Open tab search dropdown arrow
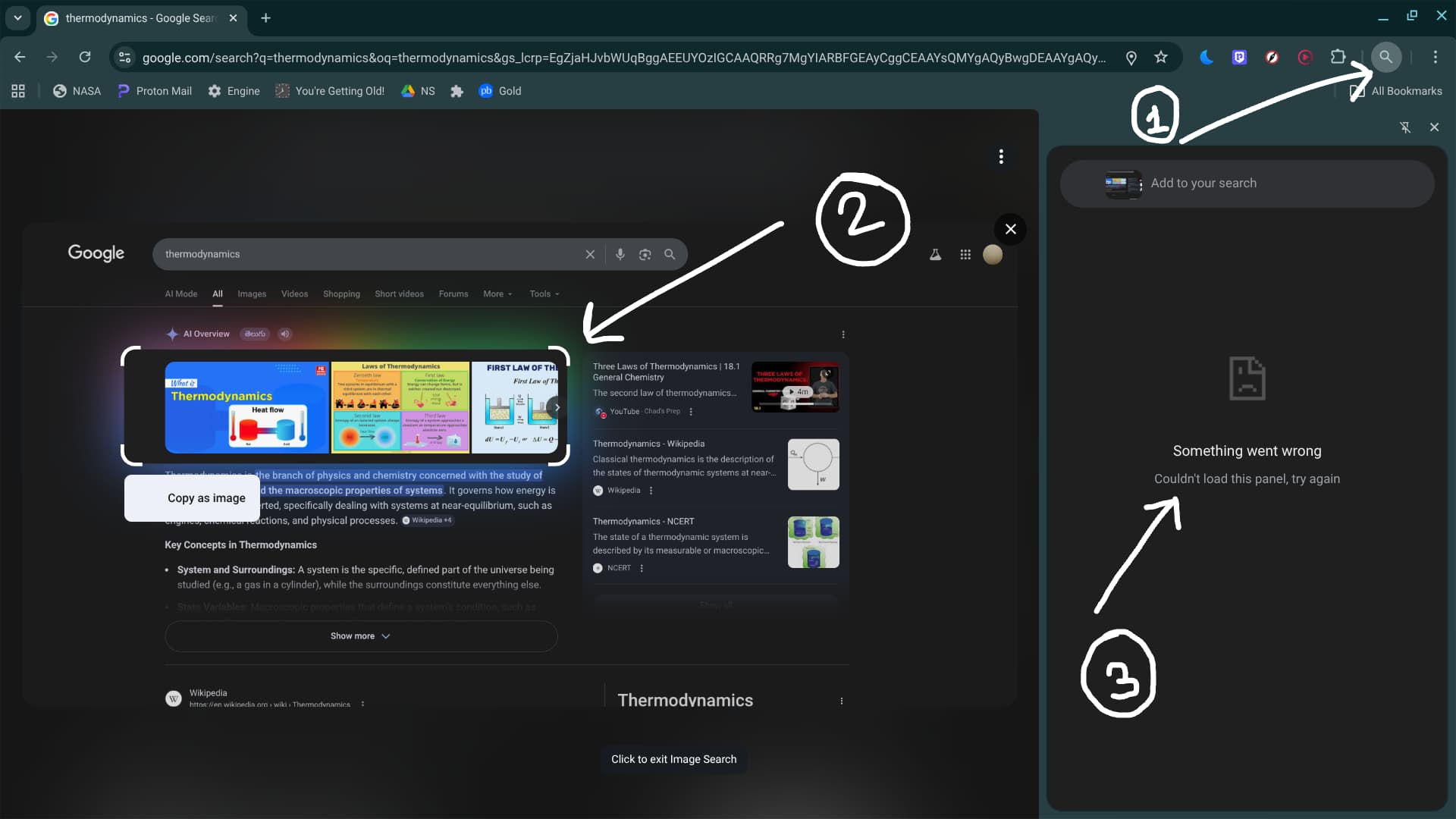Image resolution: width=1456 pixels, height=819 pixels. click(x=17, y=17)
